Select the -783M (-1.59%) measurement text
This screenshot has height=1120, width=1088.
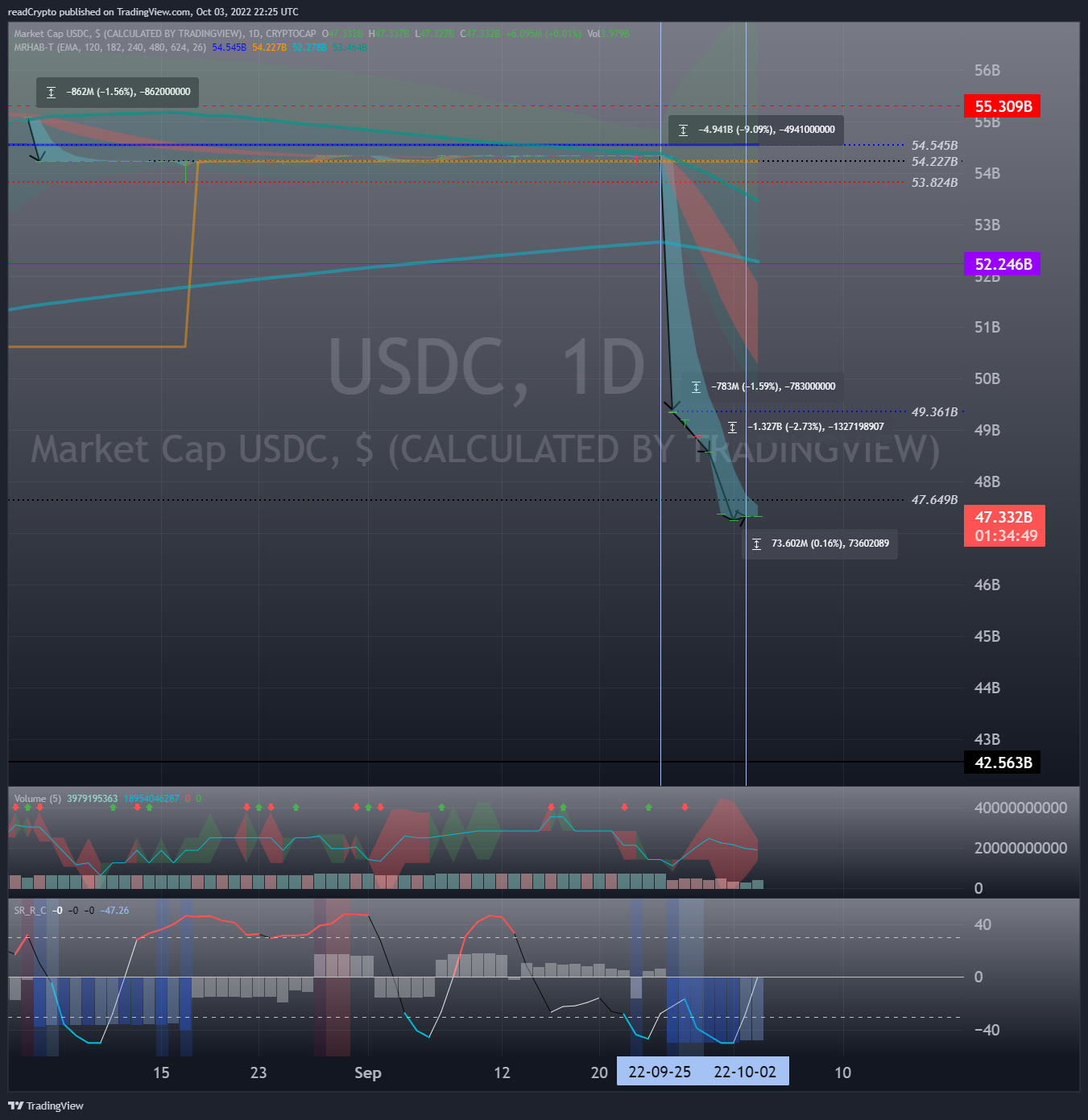point(773,386)
